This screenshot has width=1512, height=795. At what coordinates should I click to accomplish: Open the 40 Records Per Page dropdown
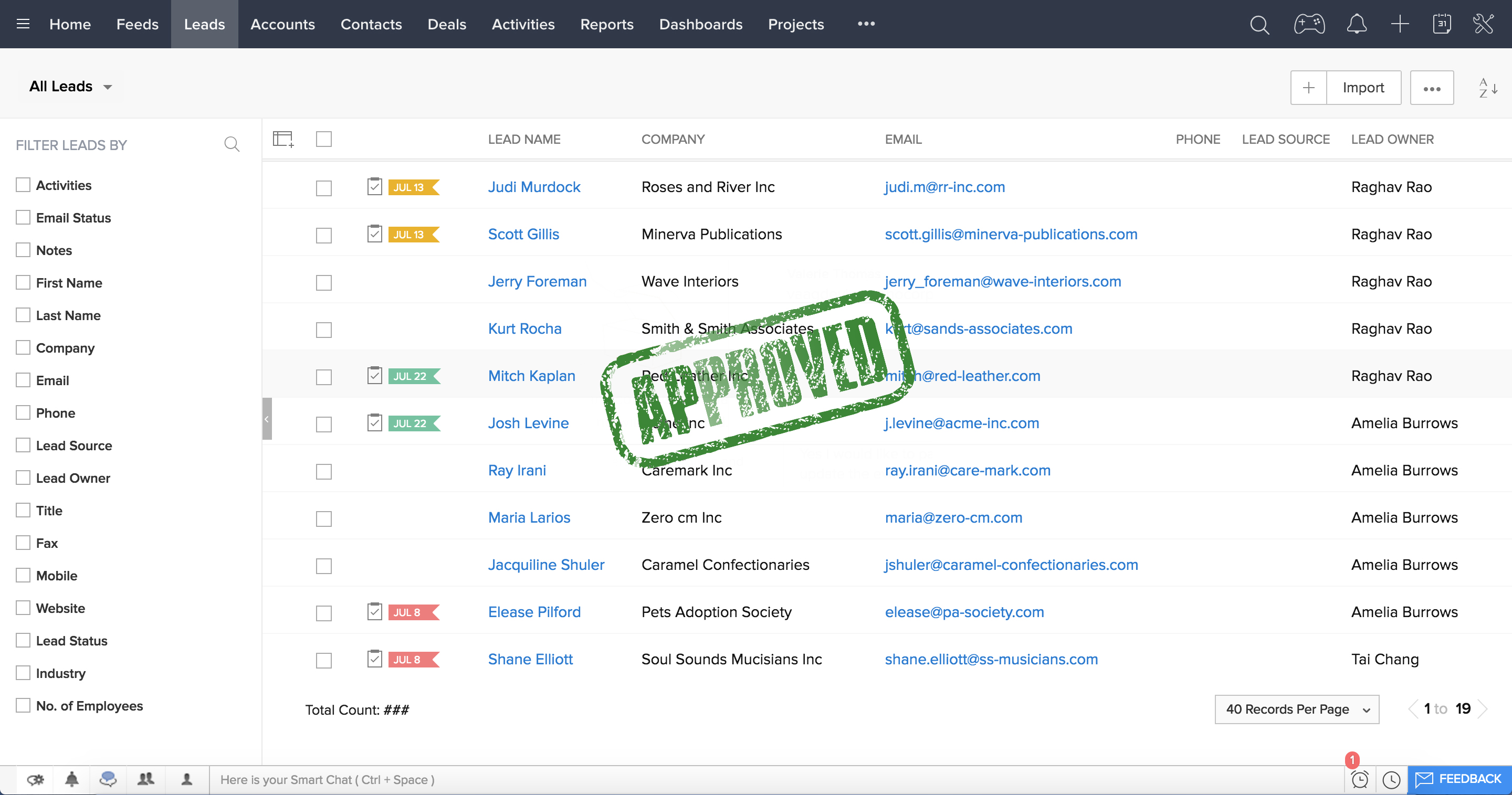[1297, 709]
